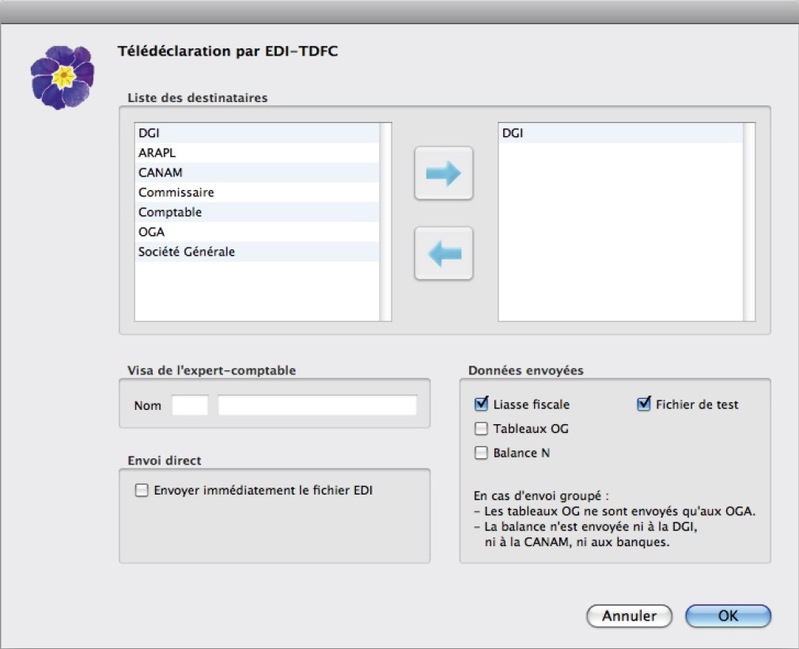
Task: Uncheck the Liasse fiscale checkbox
Action: click(x=481, y=404)
